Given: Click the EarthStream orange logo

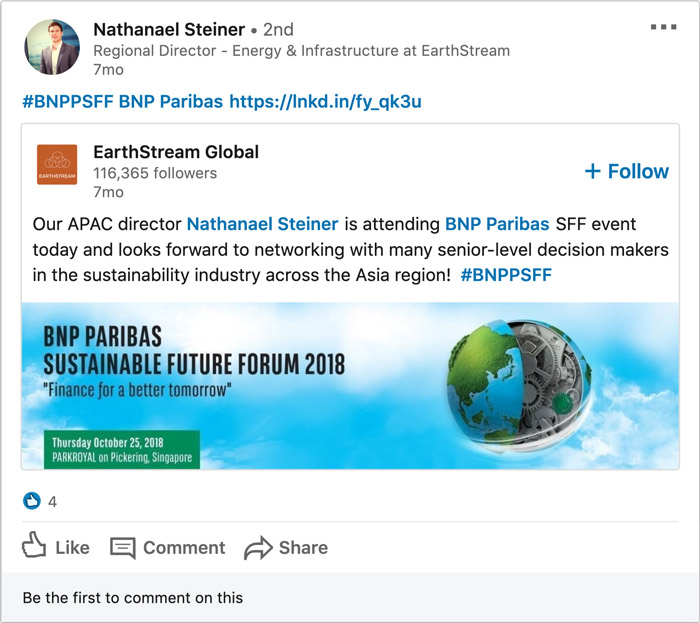Looking at the screenshot, I should point(57,164).
